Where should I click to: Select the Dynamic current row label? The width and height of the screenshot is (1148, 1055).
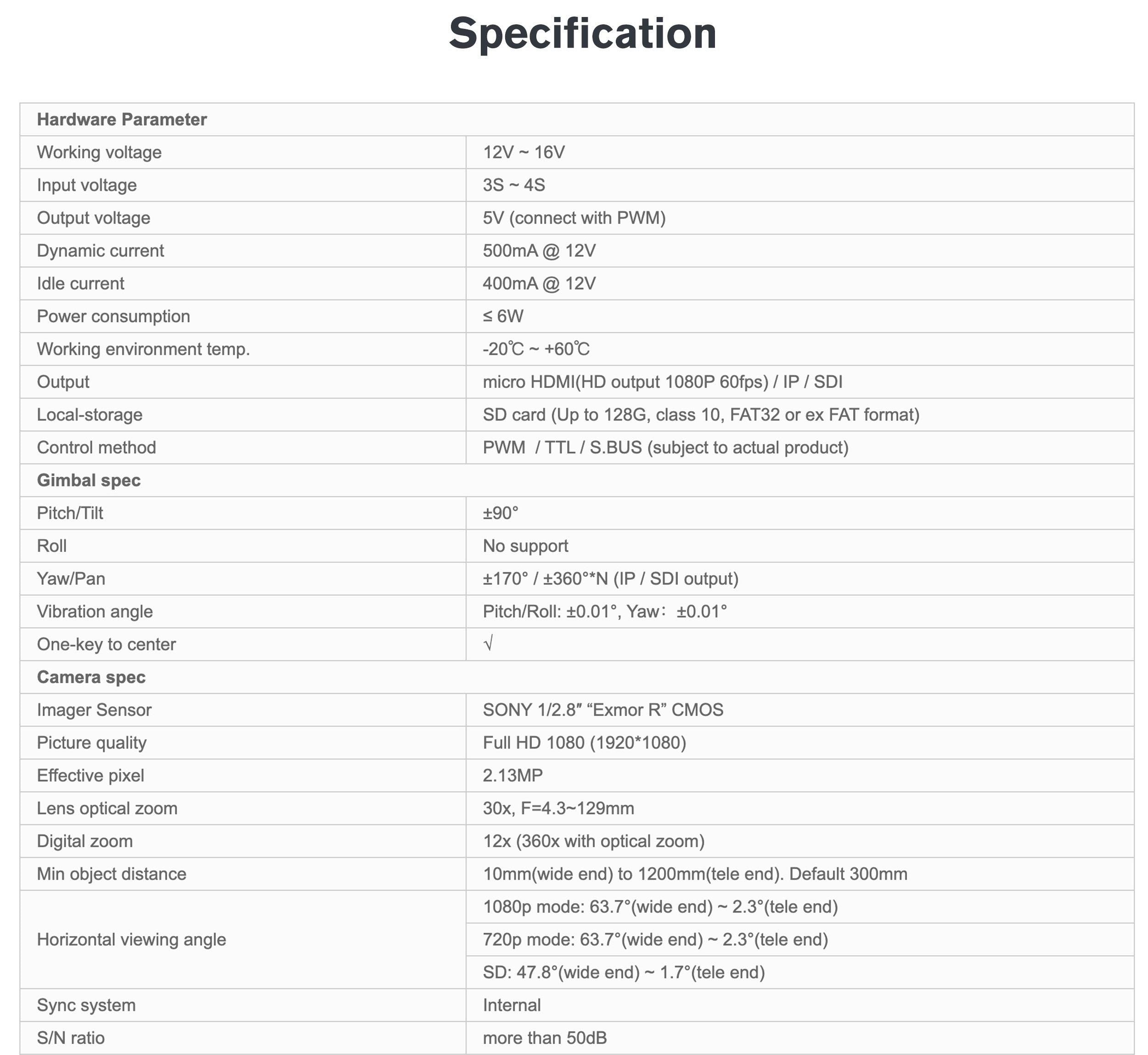(101, 251)
